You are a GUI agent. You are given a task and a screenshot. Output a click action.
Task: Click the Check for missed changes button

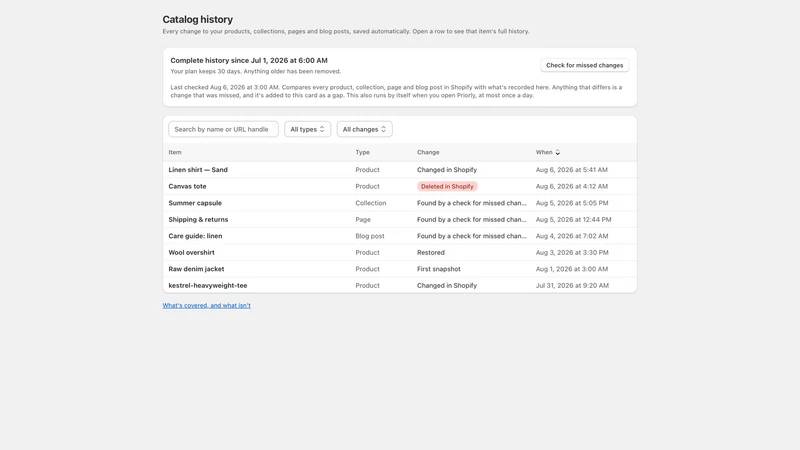coord(584,65)
